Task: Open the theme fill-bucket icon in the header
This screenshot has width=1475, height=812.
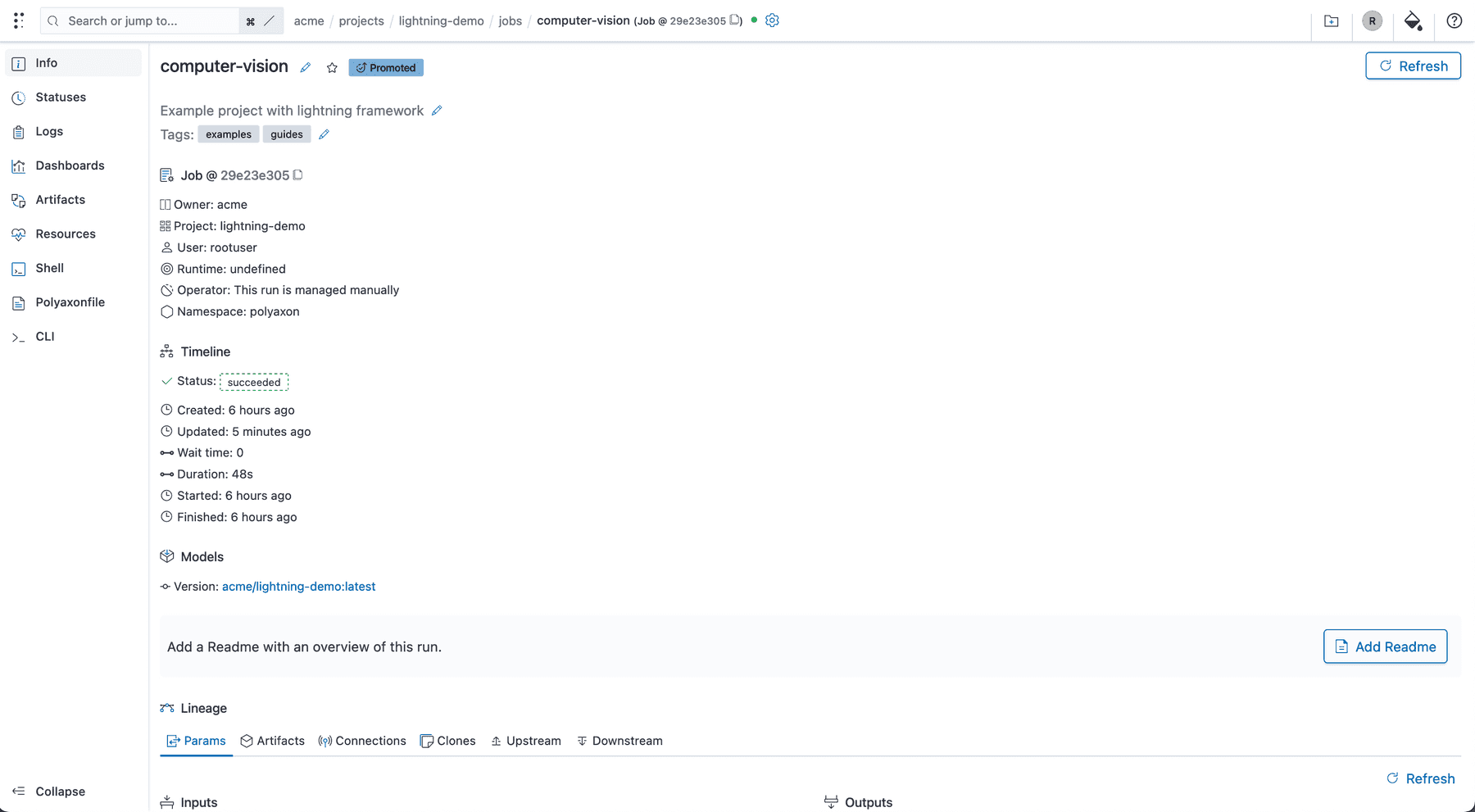Action: tap(1413, 22)
